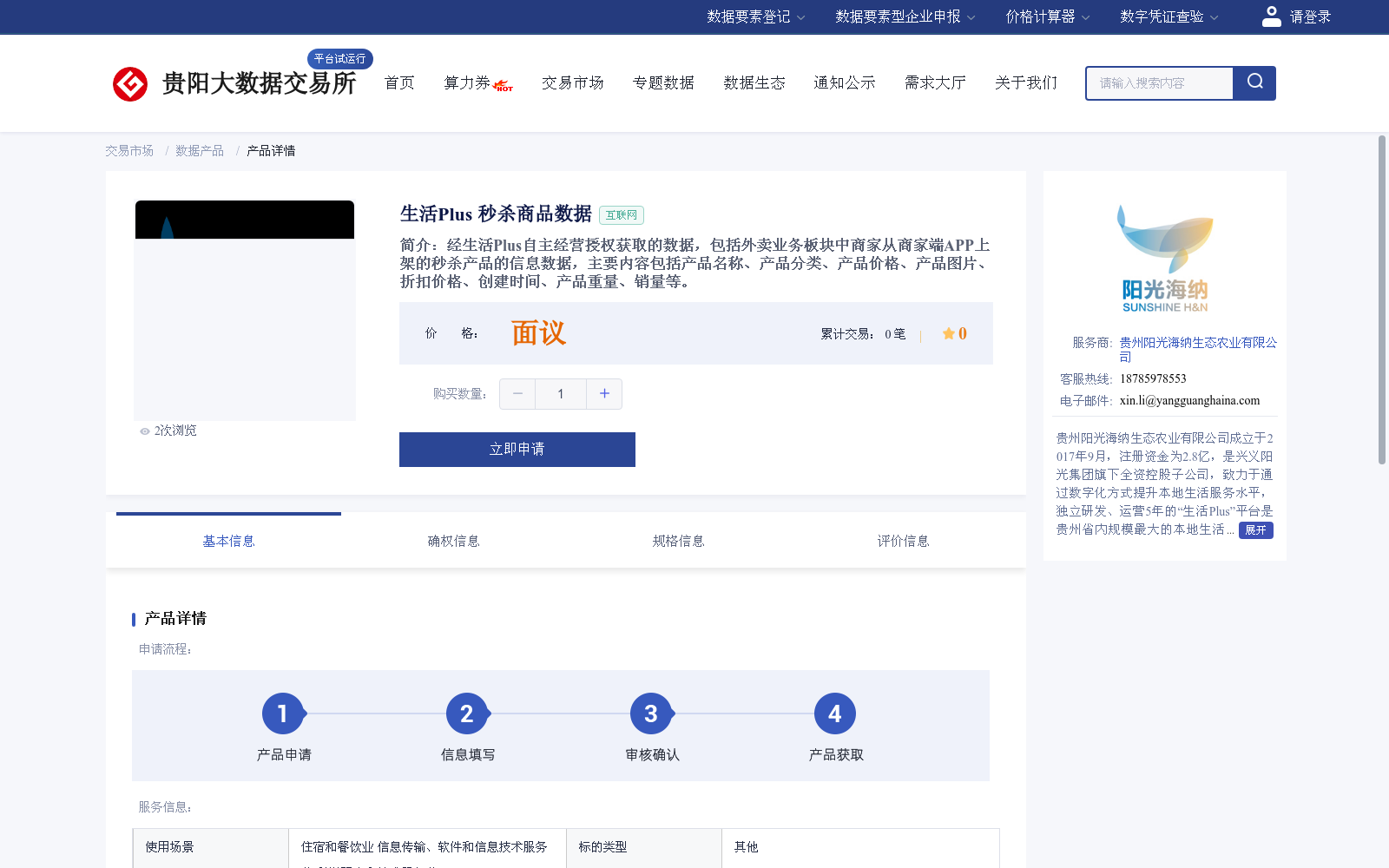Open 交易市场 navigation item
Screen dimensions: 1389x868
tap(573, 83)
